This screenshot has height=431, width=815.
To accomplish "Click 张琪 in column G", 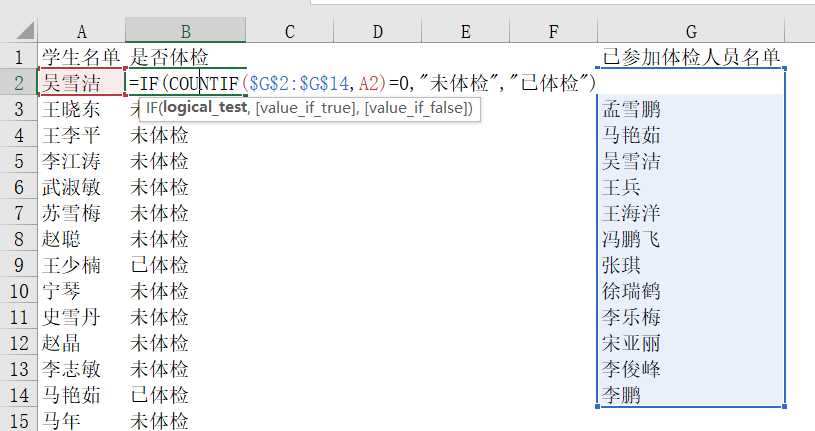I will [x=691, y=265].
